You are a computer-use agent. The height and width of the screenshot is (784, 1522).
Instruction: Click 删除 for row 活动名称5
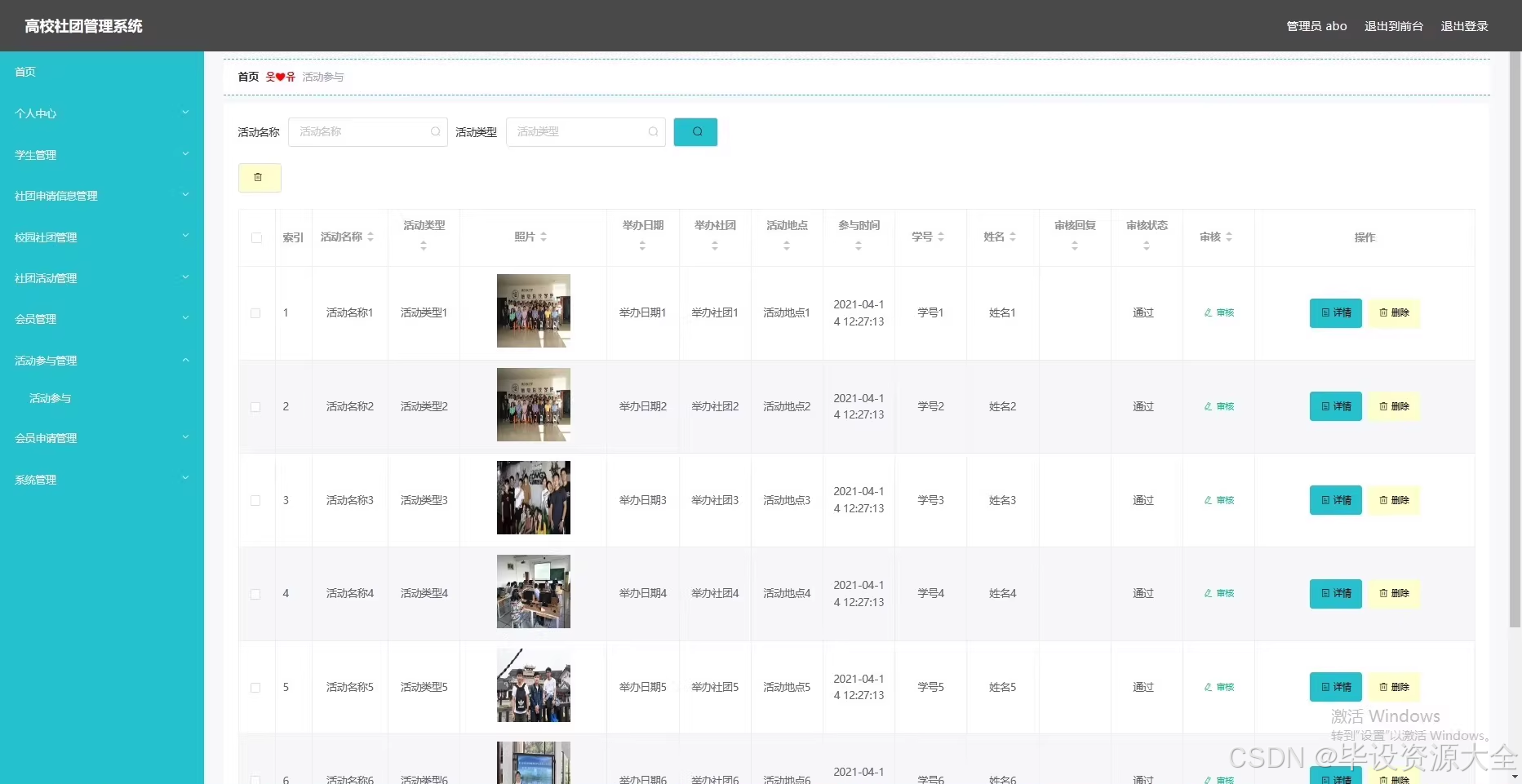pyautogui.click(x=1394, y=687)
